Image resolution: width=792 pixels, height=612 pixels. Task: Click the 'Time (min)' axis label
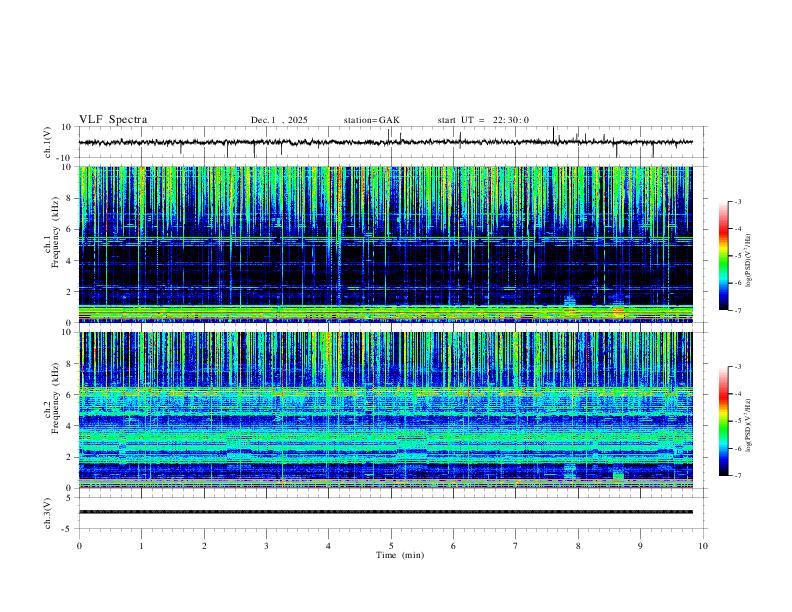tap(400, 555)
